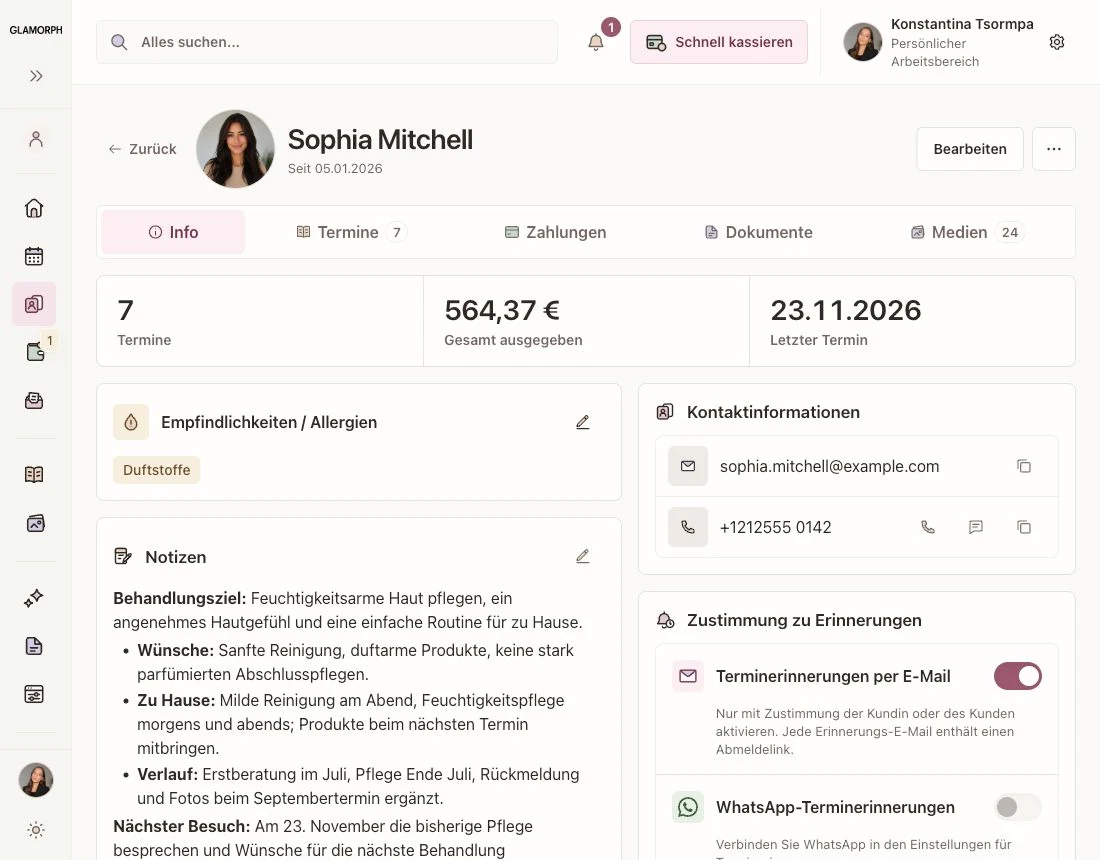Click the GLAMORPH logo
1100x860 pixels.
(x=36, y=30)
